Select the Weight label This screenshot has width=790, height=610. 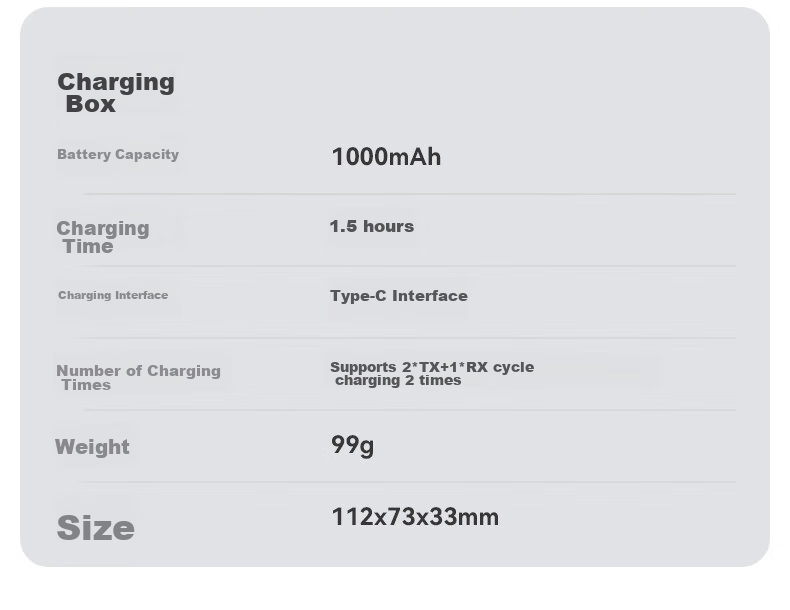click(92, 447)
